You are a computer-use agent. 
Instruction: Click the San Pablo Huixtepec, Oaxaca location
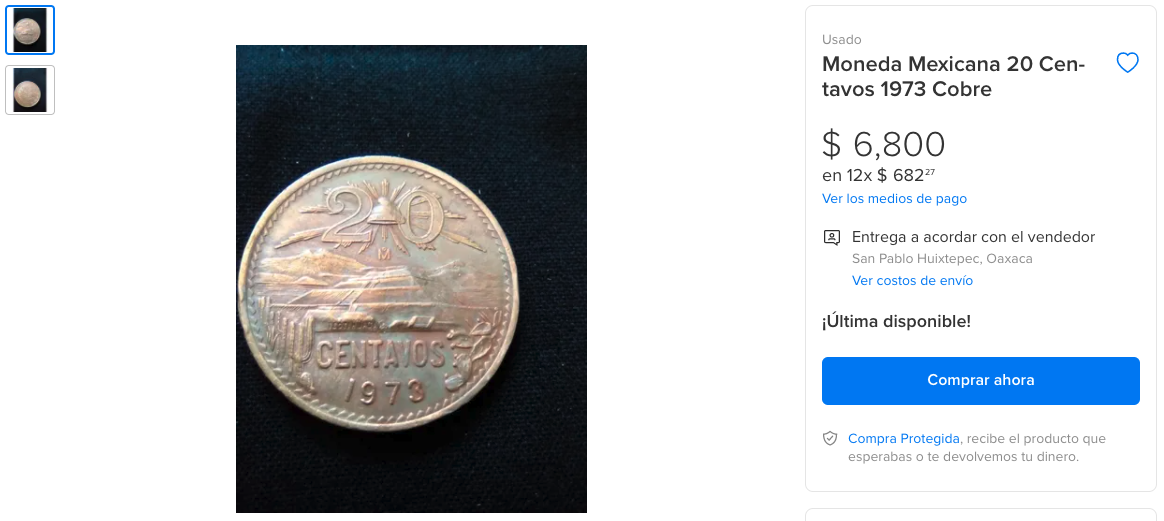pyautogui.click(x=942, y=259)
